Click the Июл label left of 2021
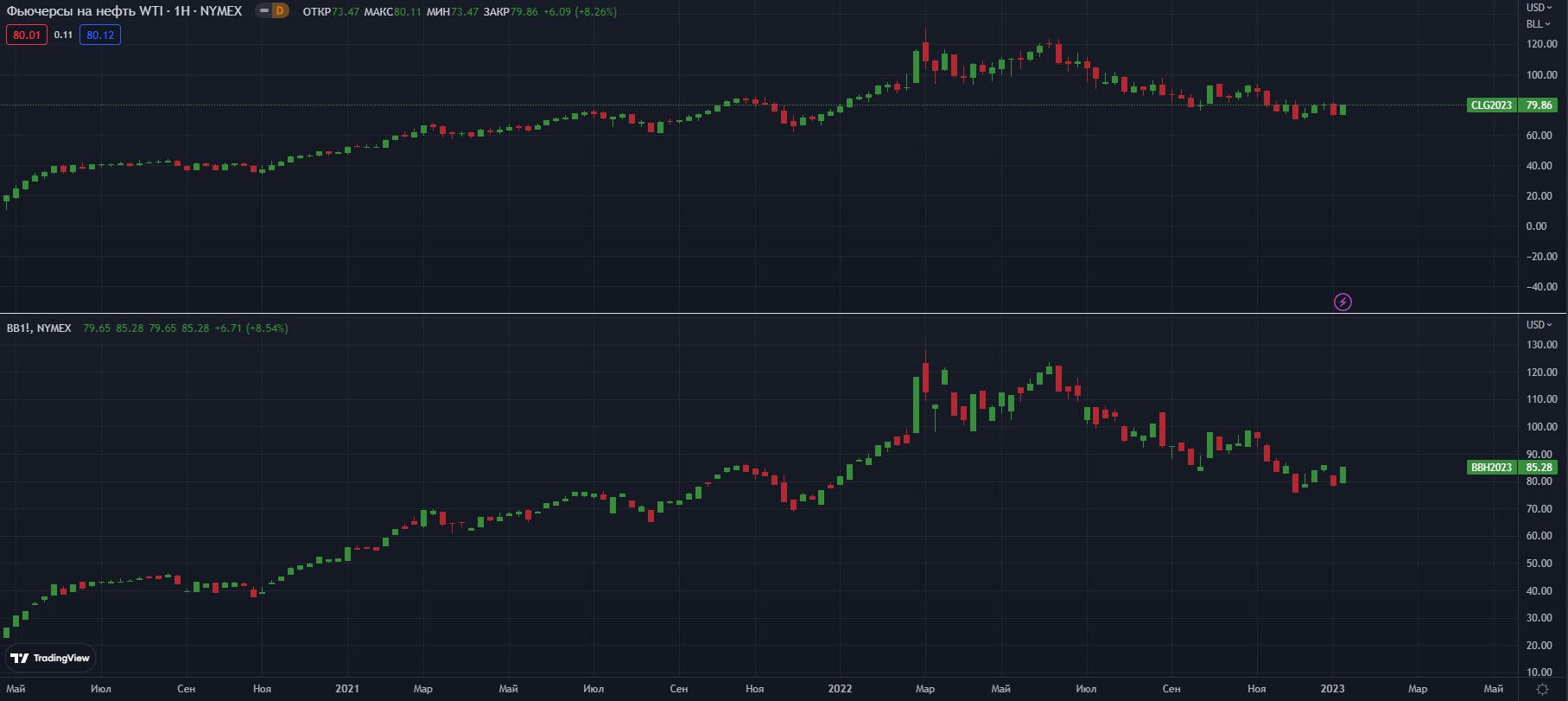 (100, 689)
